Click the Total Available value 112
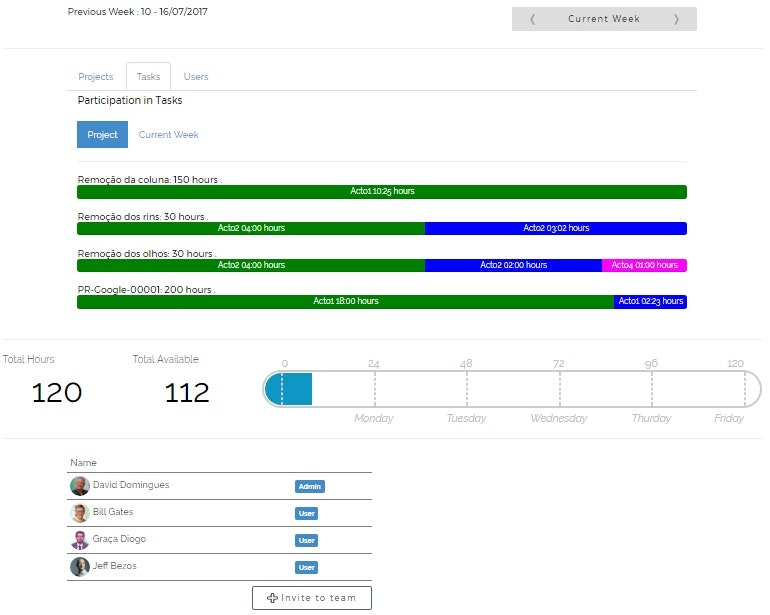 click(x=187, y=392)
